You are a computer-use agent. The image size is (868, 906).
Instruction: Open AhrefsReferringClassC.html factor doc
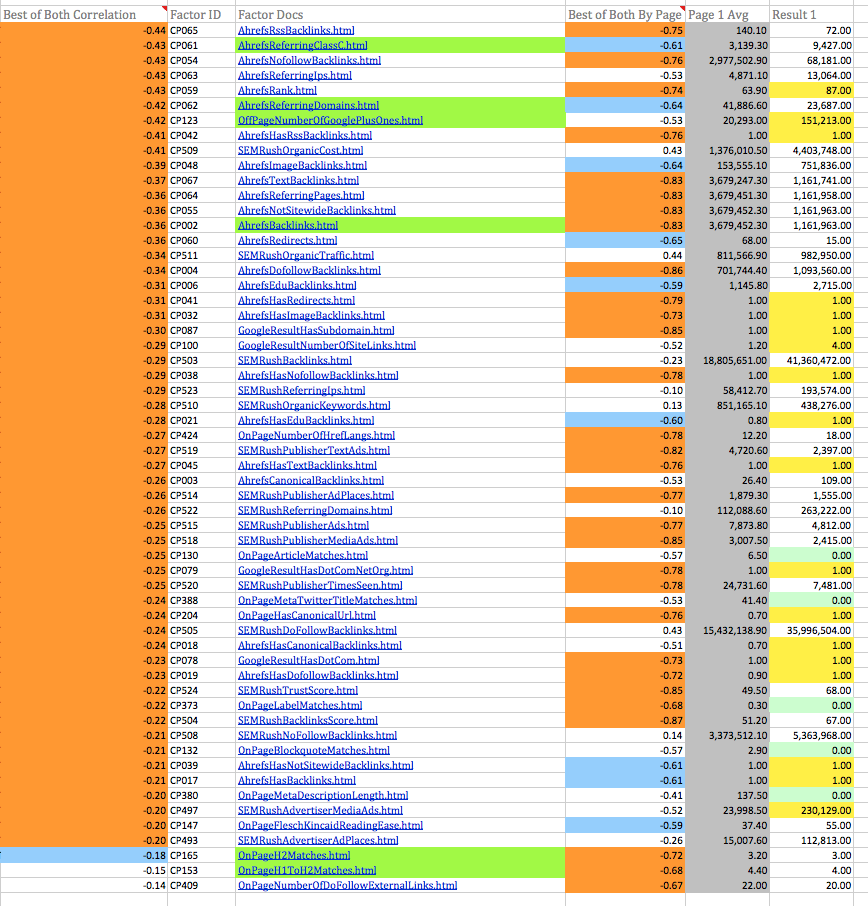click(302, 46)
